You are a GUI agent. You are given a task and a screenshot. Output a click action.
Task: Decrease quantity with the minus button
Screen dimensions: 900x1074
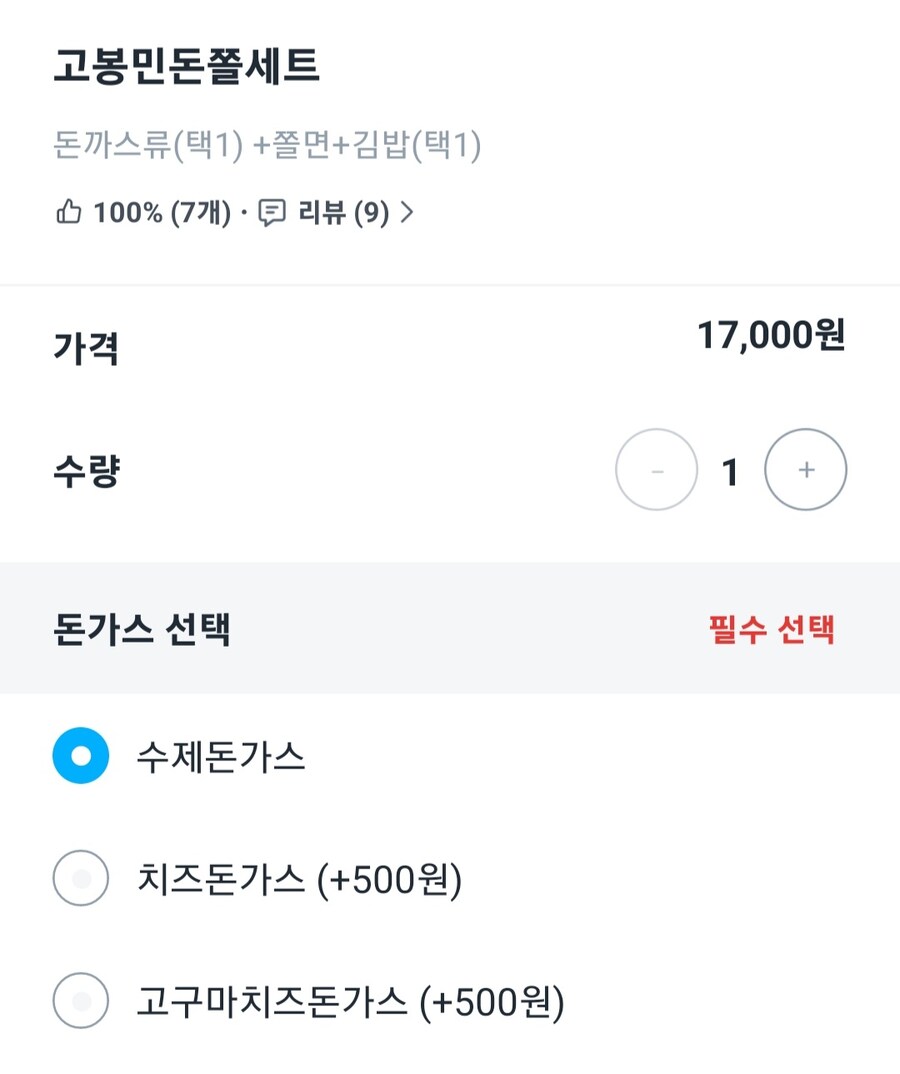656,470
